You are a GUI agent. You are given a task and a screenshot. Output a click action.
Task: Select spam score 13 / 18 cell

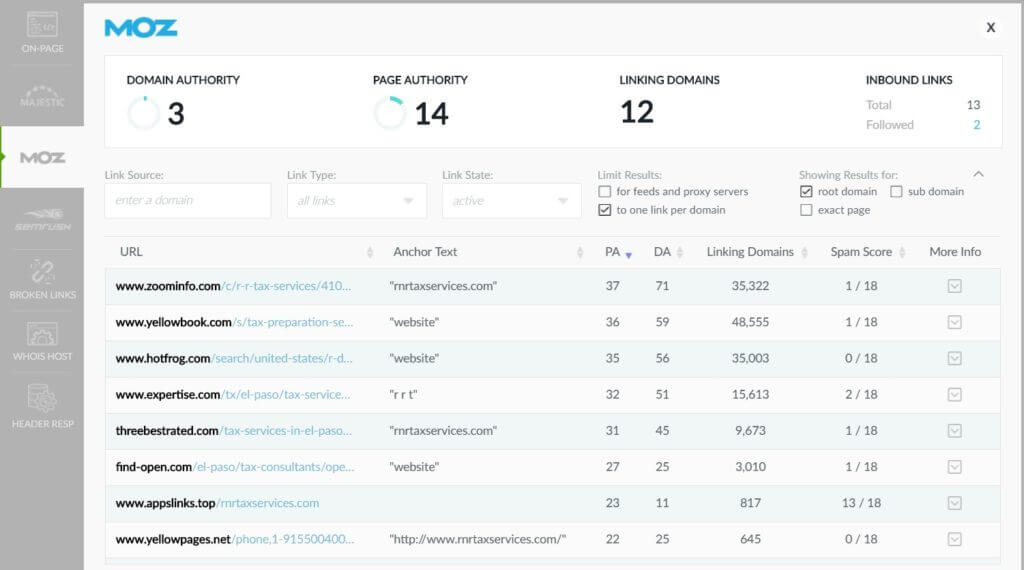pyautogui.click(x=861, y=503)
